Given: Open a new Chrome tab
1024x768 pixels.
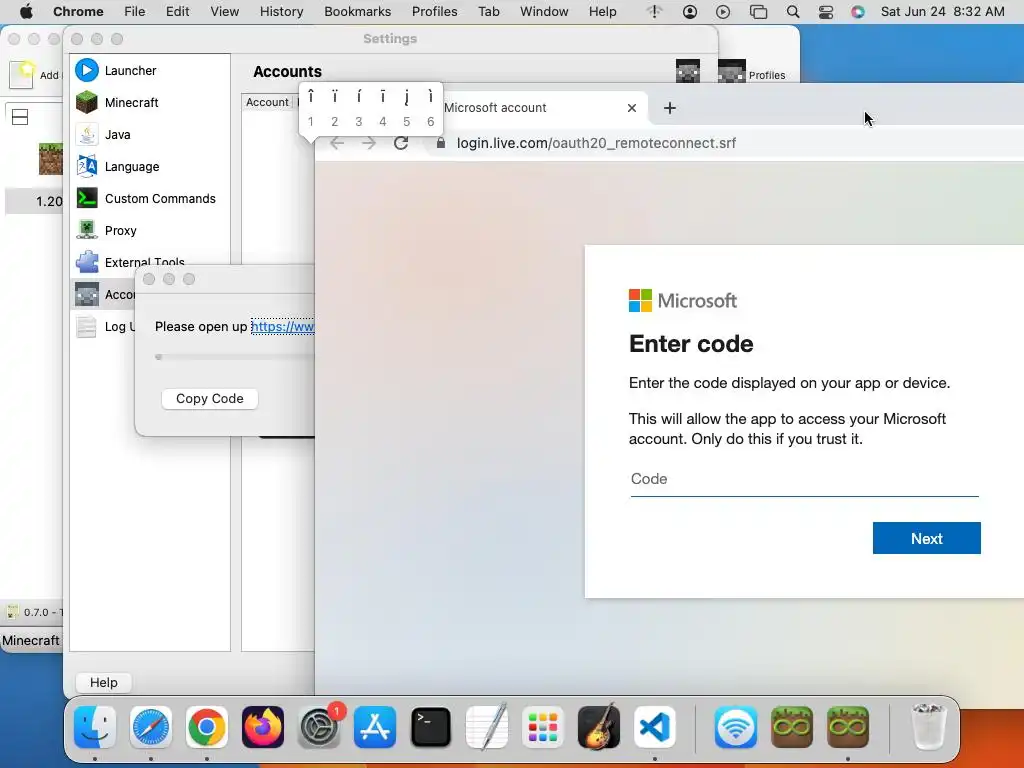Looking at the screenshot, I should point(669,108).
